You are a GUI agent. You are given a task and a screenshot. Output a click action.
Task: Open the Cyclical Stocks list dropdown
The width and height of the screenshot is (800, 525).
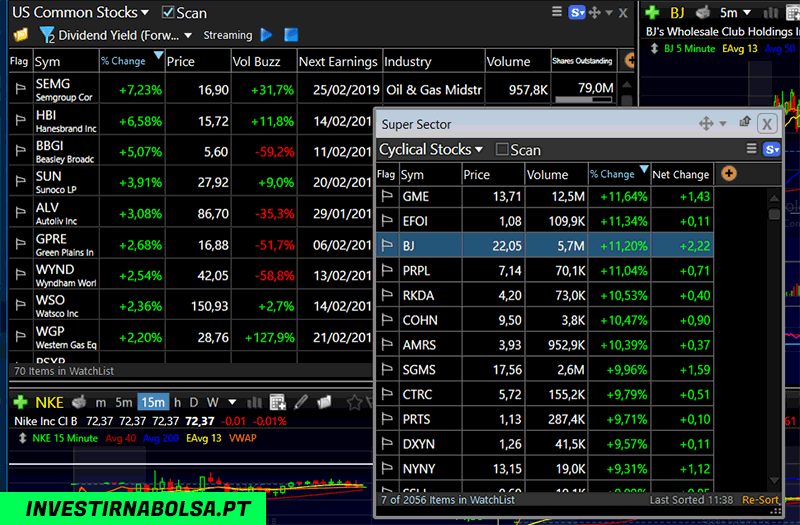(x=479, y=149)
